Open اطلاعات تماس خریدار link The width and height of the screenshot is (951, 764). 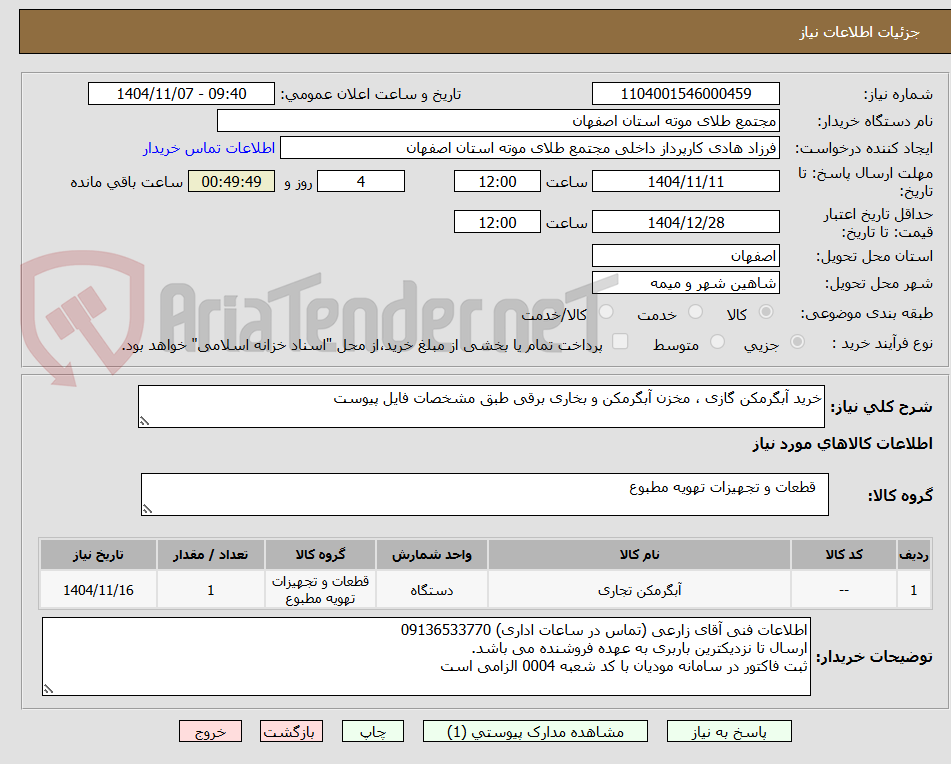(209, 148)
